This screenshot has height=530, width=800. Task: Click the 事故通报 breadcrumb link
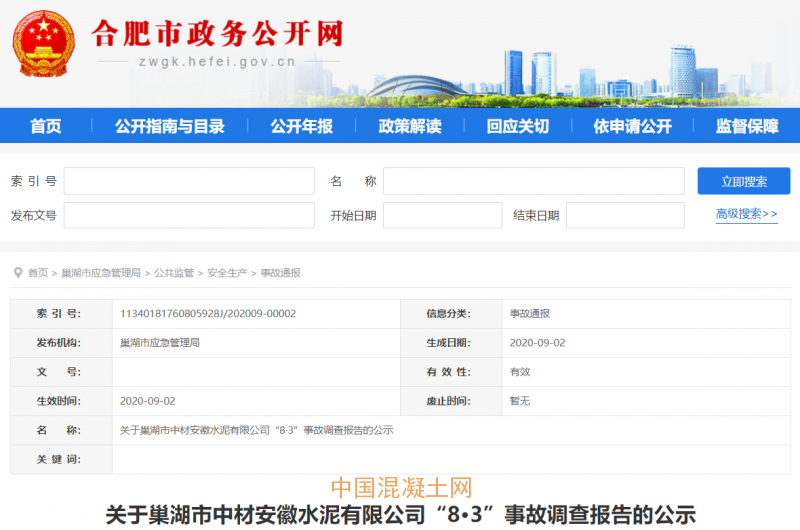point(281,273)
